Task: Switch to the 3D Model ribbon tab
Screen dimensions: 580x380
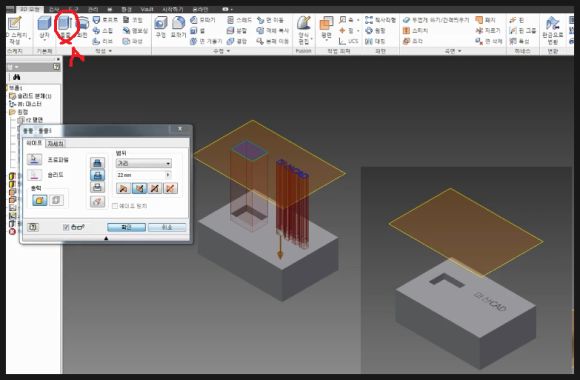Action: click(x=29, y=9)
